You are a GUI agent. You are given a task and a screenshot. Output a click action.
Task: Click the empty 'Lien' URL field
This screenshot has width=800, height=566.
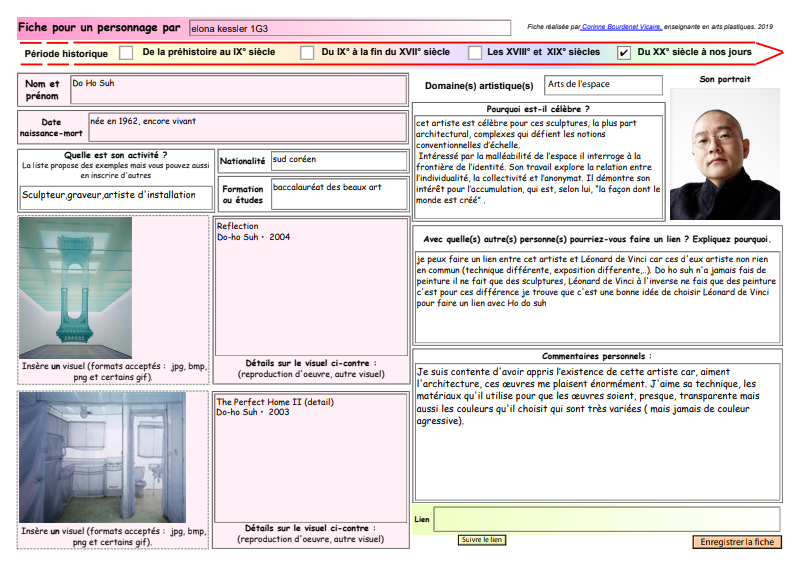coord(606,520)
